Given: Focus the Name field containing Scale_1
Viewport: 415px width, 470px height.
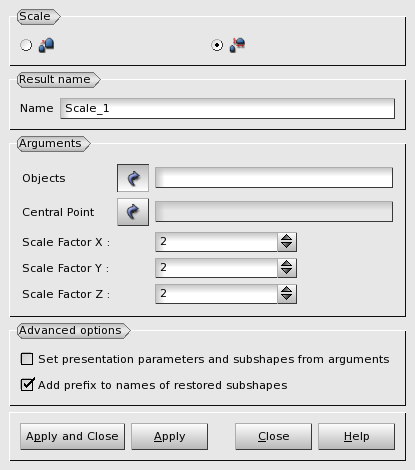Looking at the screenshot, I should coord(227,108).
